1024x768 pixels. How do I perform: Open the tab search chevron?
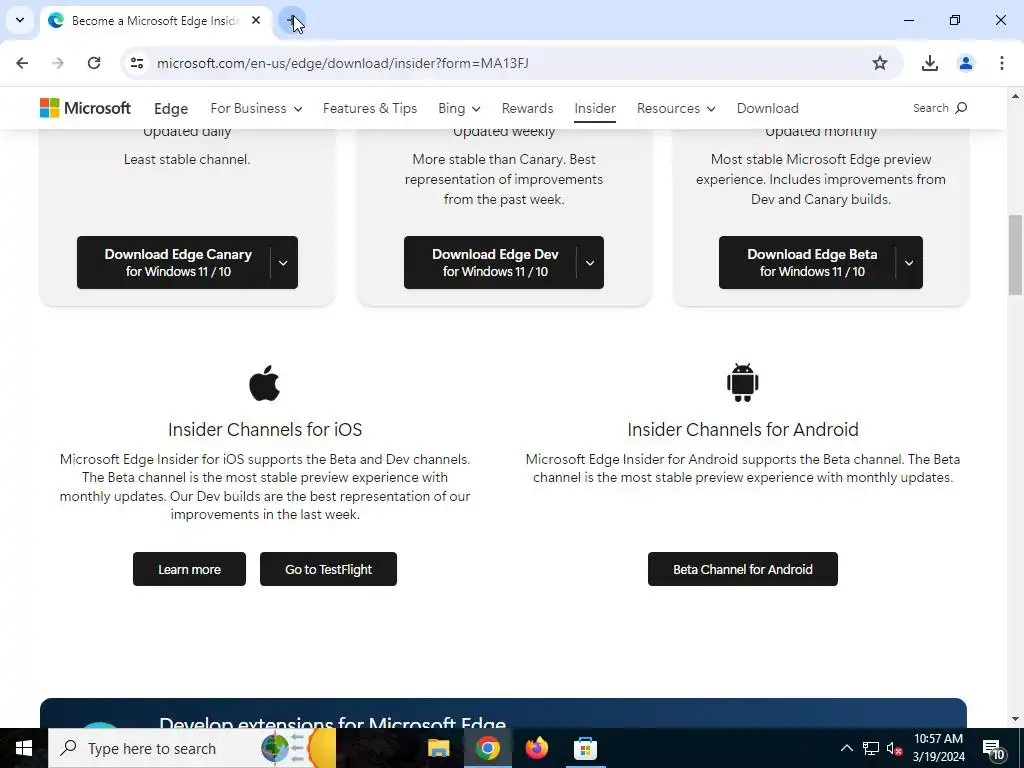pyautogui.click(x=20, y=20)
